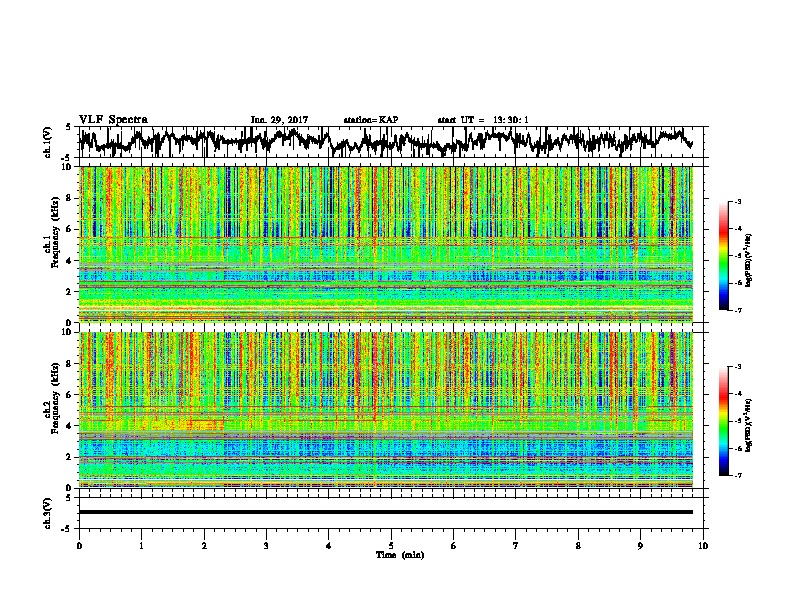Click the "-3" tick on lower colorbar
This screenshot has width=792, height=612.
(738, 367)
